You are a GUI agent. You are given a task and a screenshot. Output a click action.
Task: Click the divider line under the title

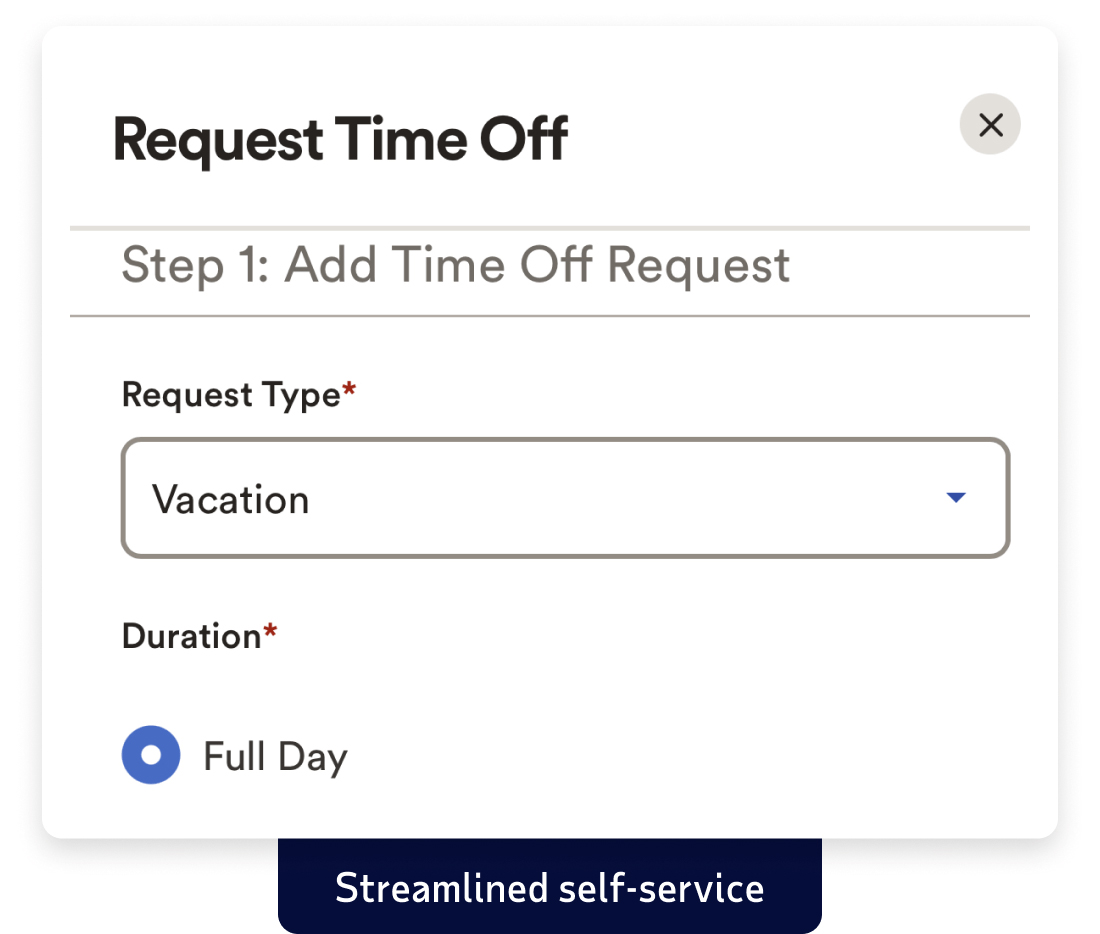(x=550, y=227)
